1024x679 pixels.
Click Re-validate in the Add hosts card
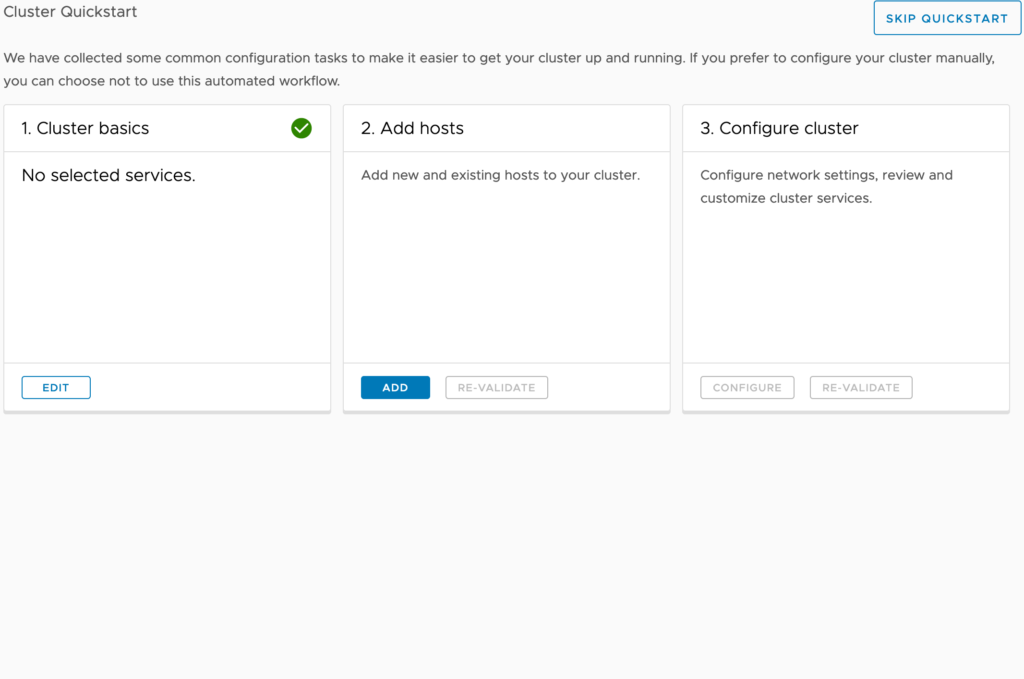[496, 388]
